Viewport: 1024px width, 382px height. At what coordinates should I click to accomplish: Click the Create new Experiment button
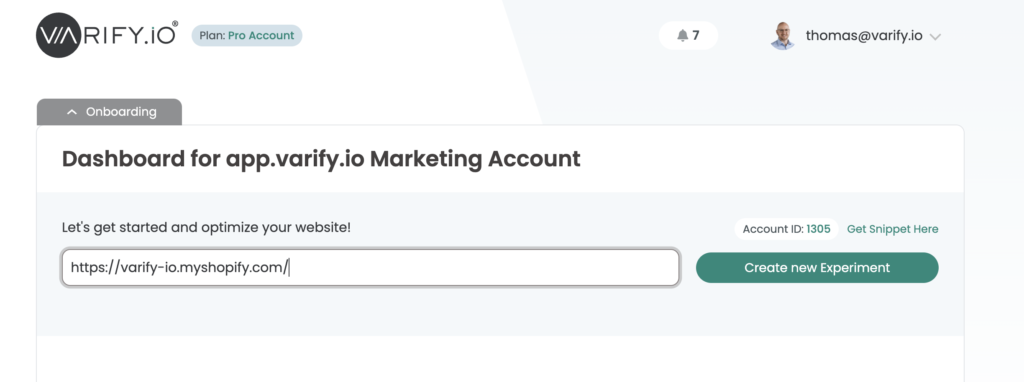coord(817,268)
